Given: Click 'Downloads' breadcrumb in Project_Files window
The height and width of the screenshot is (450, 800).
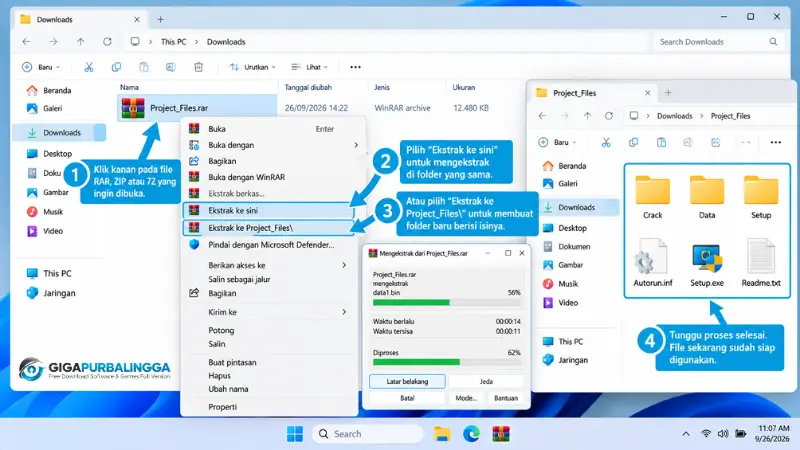Looking at the screenshot, I should pyautogui.click(x=674, y=116).
